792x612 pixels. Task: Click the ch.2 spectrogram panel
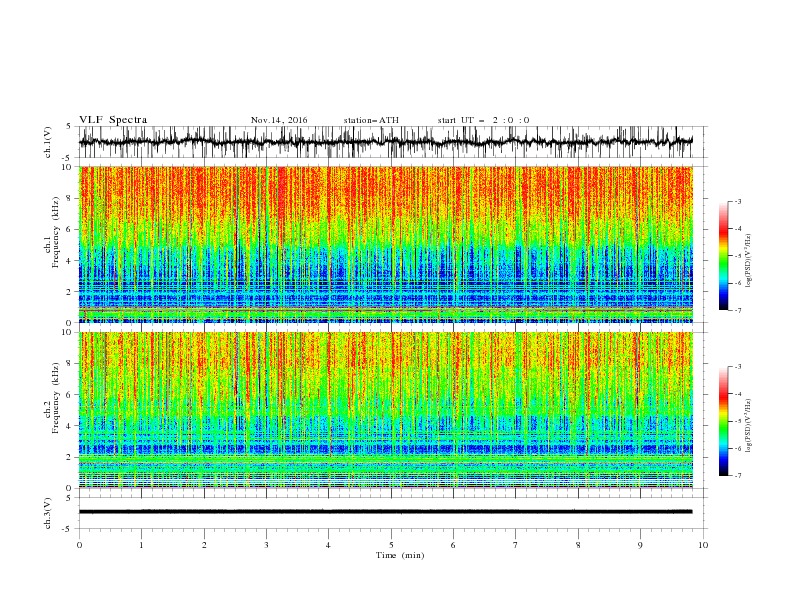pos(386,410)
